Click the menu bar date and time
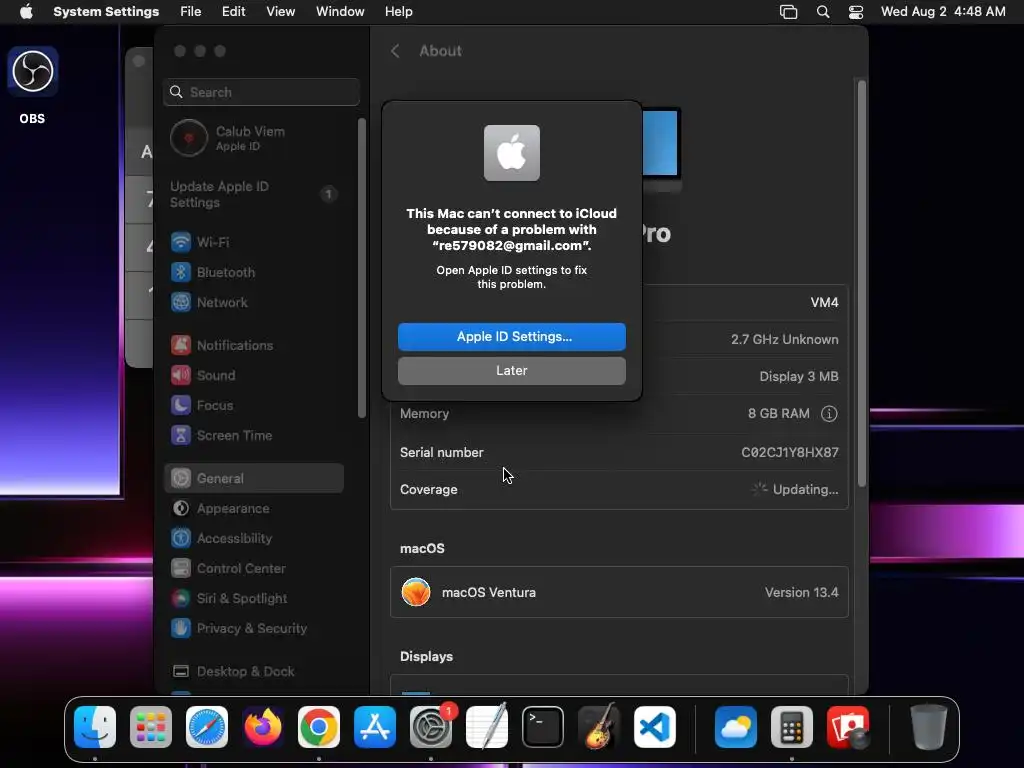Image resolution: width=1024 pixels, height=768 pixels. pyautogui.click(x=943, y=12)
